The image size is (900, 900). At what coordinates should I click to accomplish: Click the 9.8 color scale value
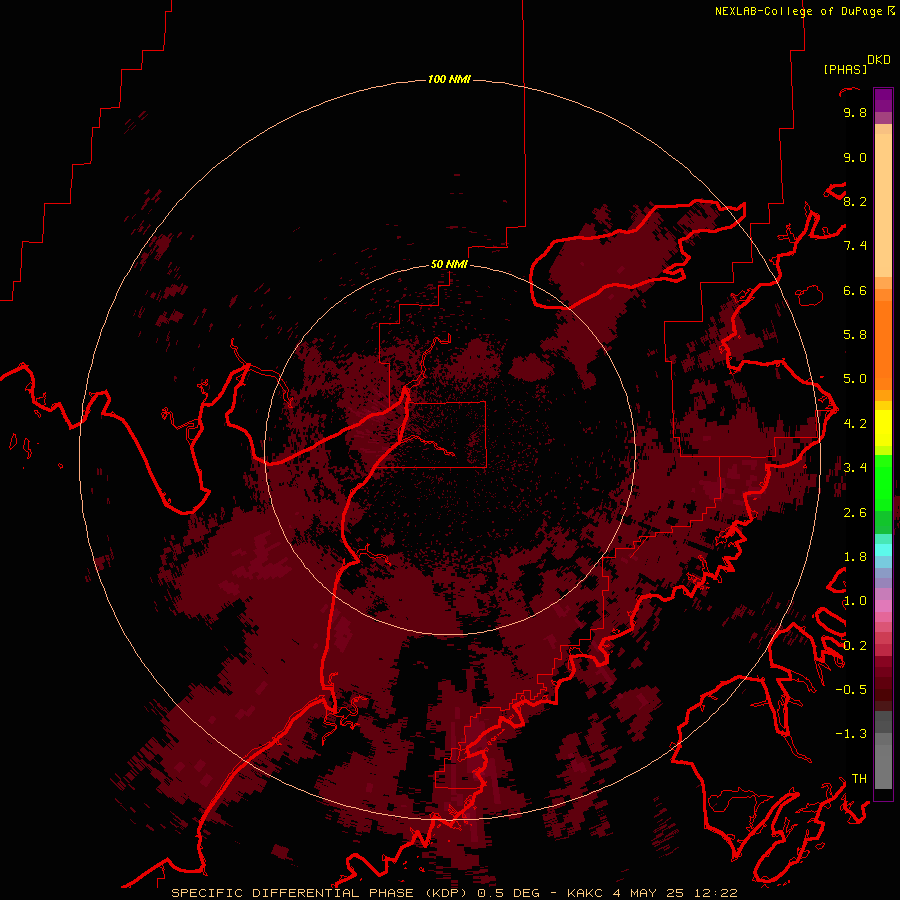tap(855, 113)
